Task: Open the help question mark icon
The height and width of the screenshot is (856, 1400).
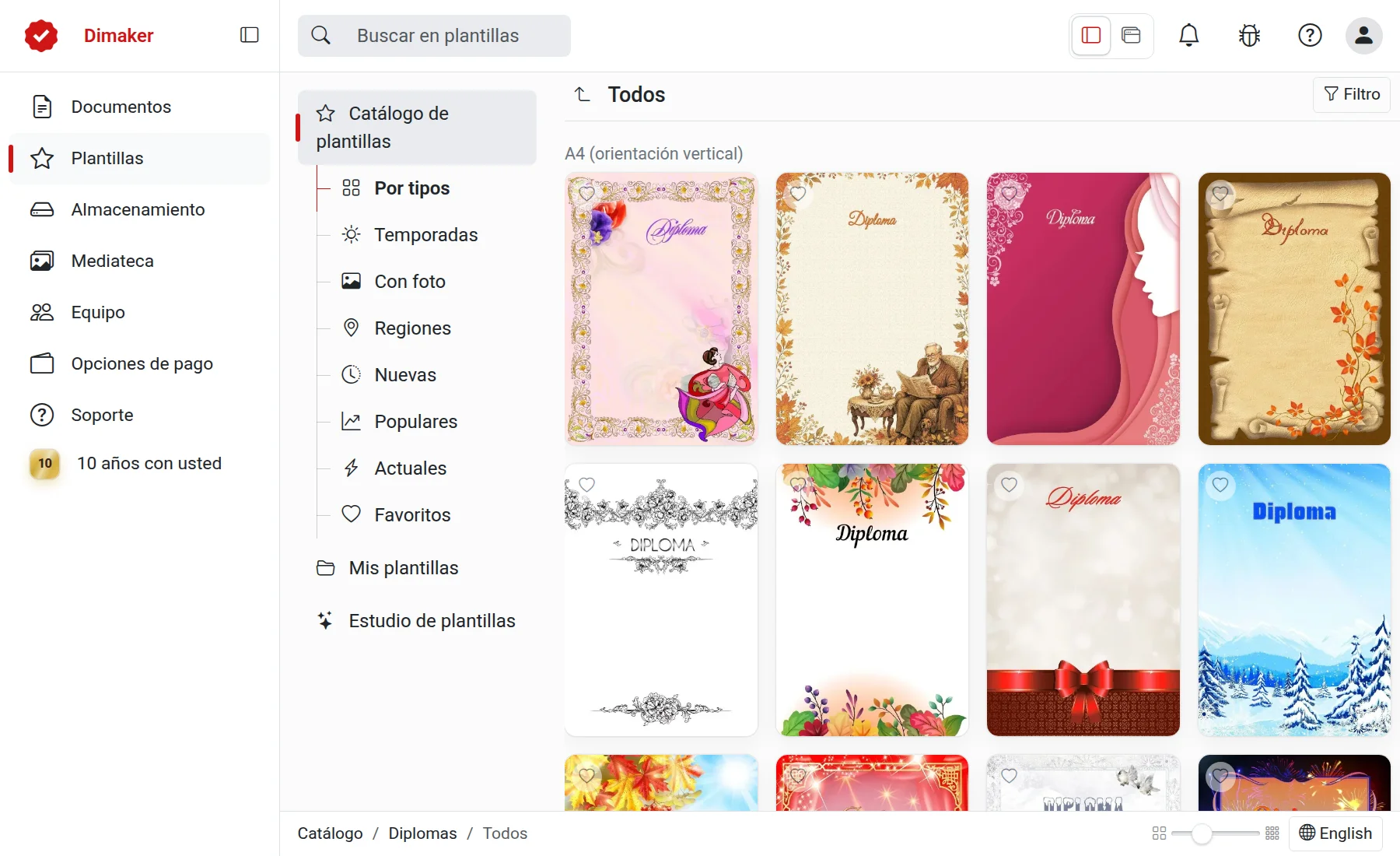Action: tap(1310, 35)
